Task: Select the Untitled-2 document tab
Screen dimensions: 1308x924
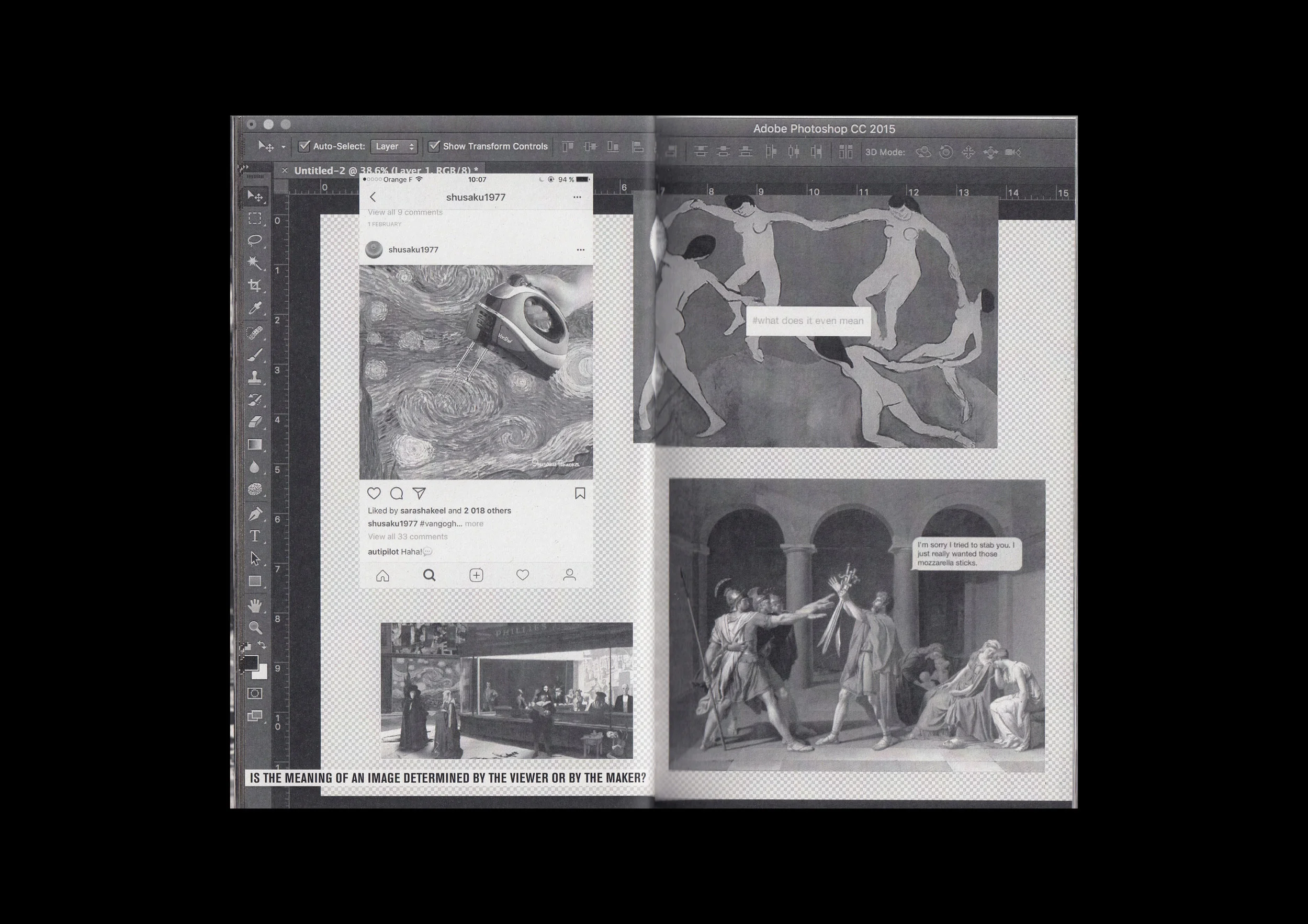Action: 386,169
